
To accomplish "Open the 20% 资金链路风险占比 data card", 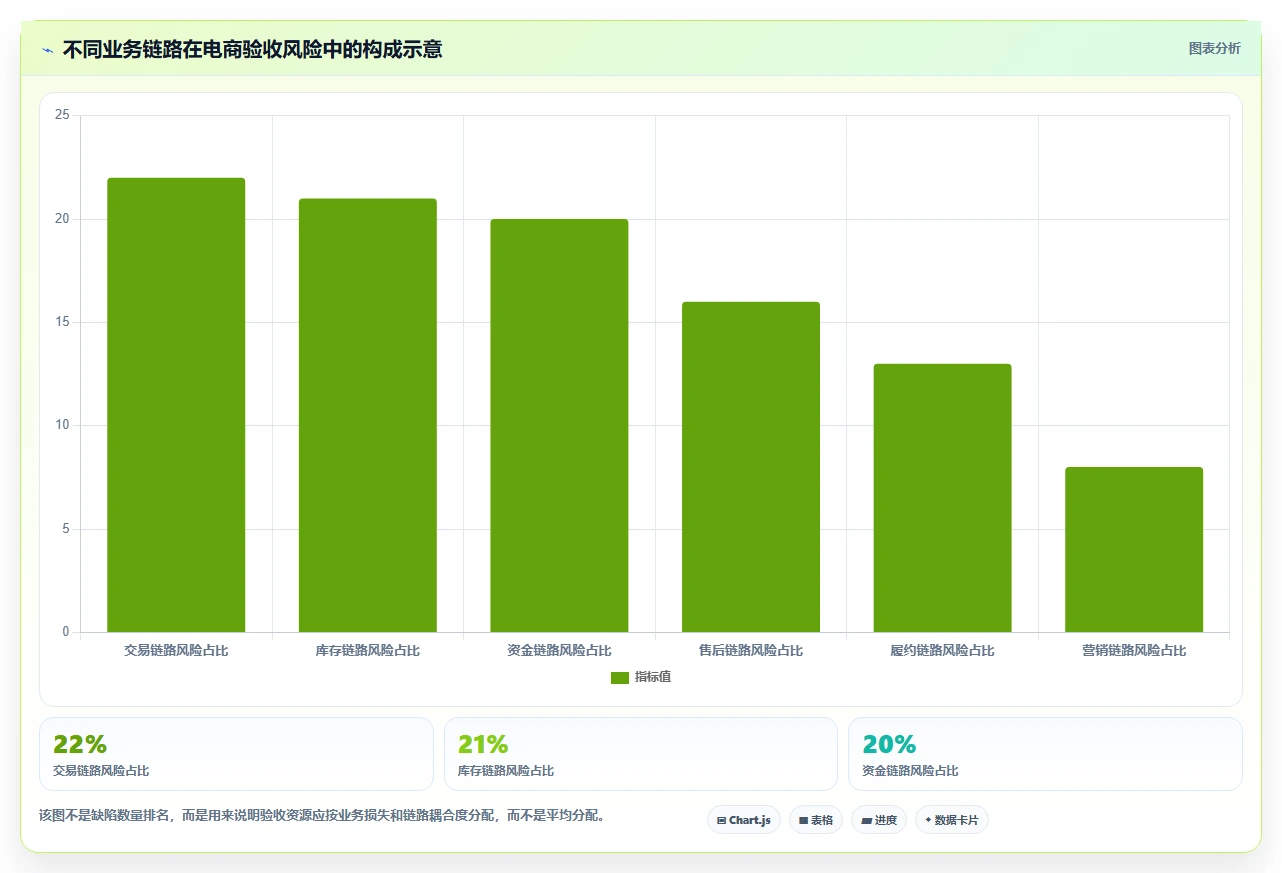I will 1045,754.
